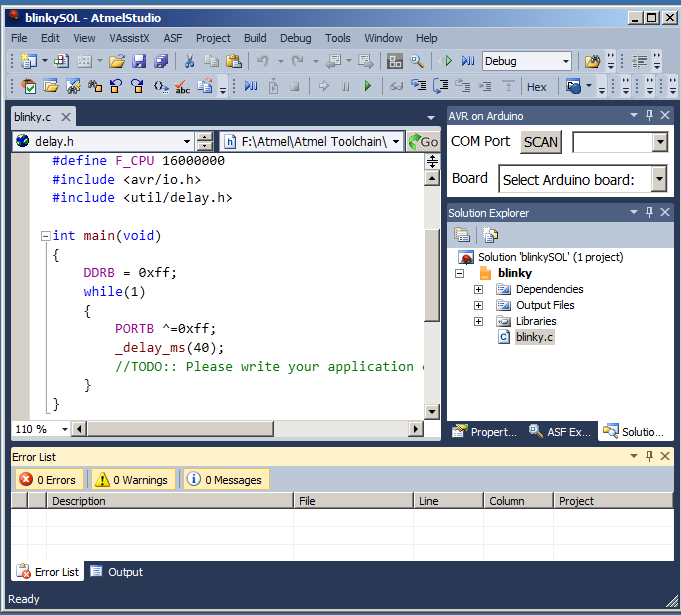Click the Paste clipboard icon
681x615 pixels.
point(234,61)
